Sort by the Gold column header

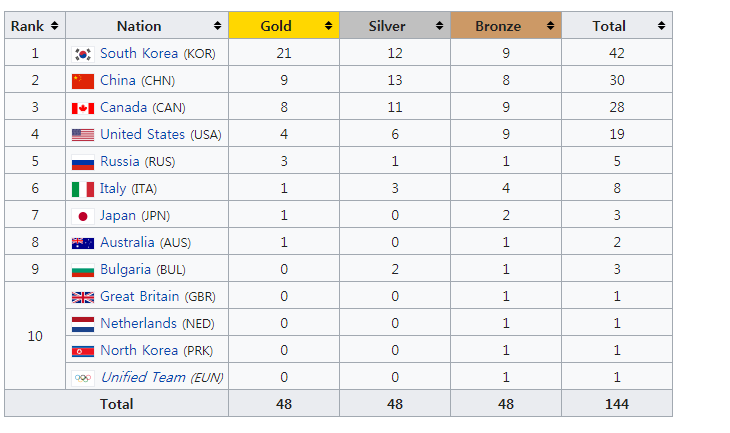(x=283, y=26)
